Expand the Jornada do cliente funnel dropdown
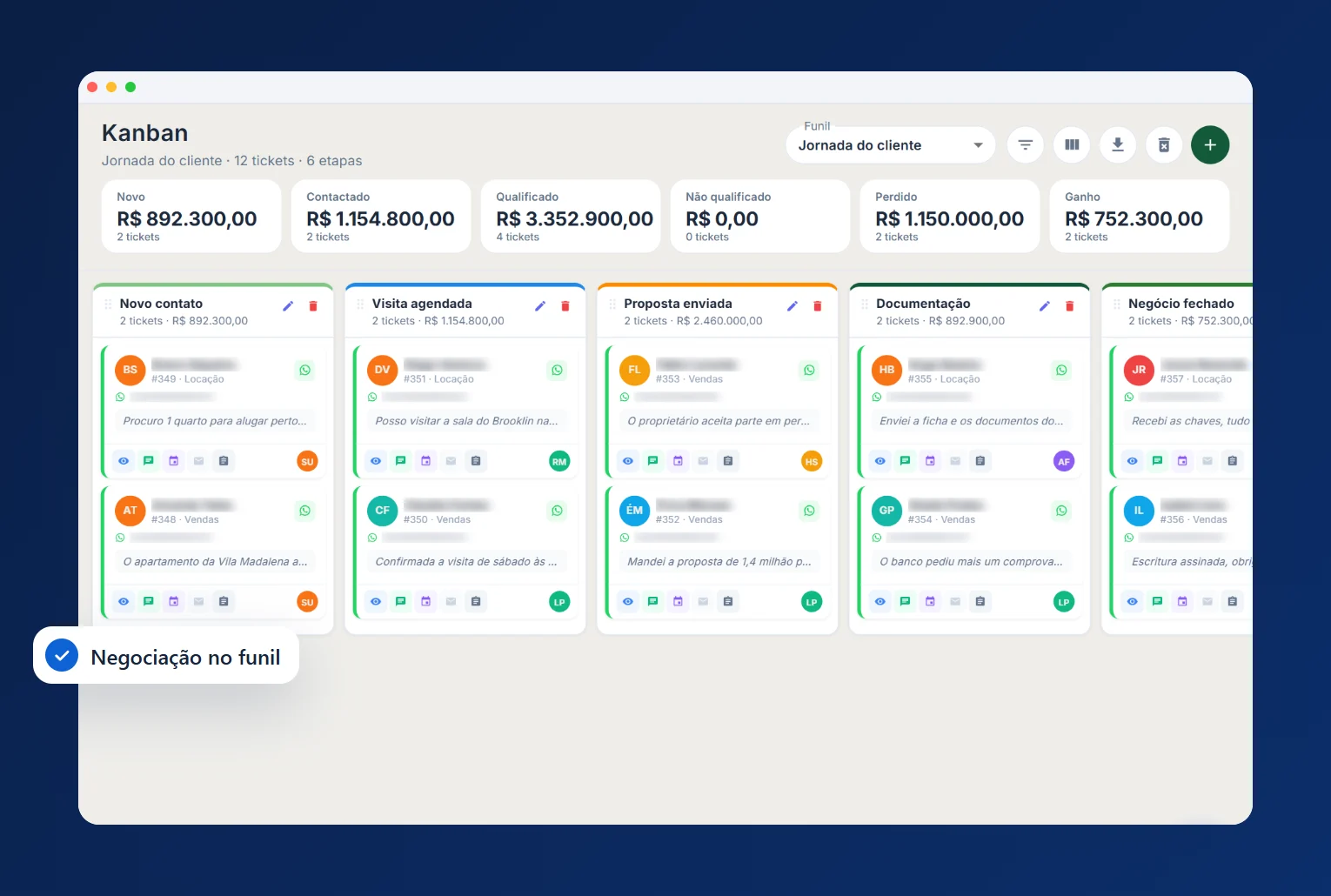Viewport: 1331px width, 896px height. click(x=891, y=145)
